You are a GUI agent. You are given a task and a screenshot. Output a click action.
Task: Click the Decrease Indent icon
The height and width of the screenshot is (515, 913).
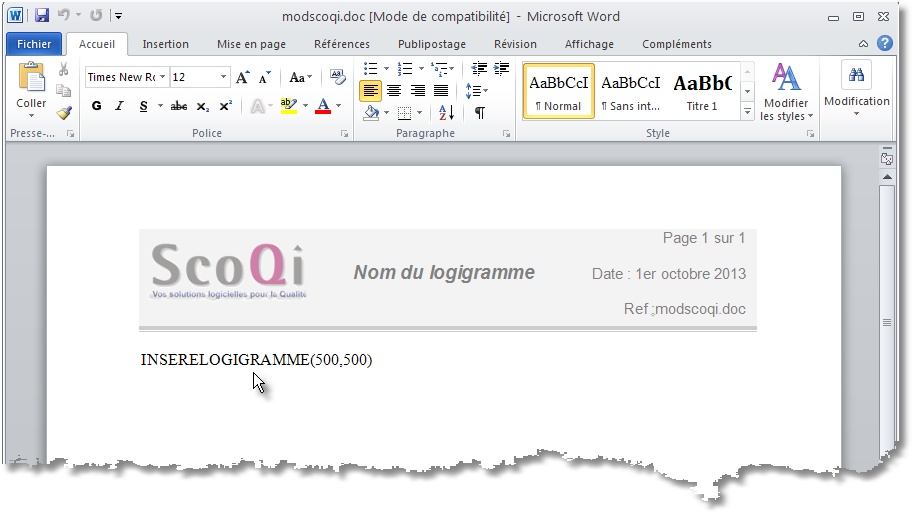(x=479, y=69)
